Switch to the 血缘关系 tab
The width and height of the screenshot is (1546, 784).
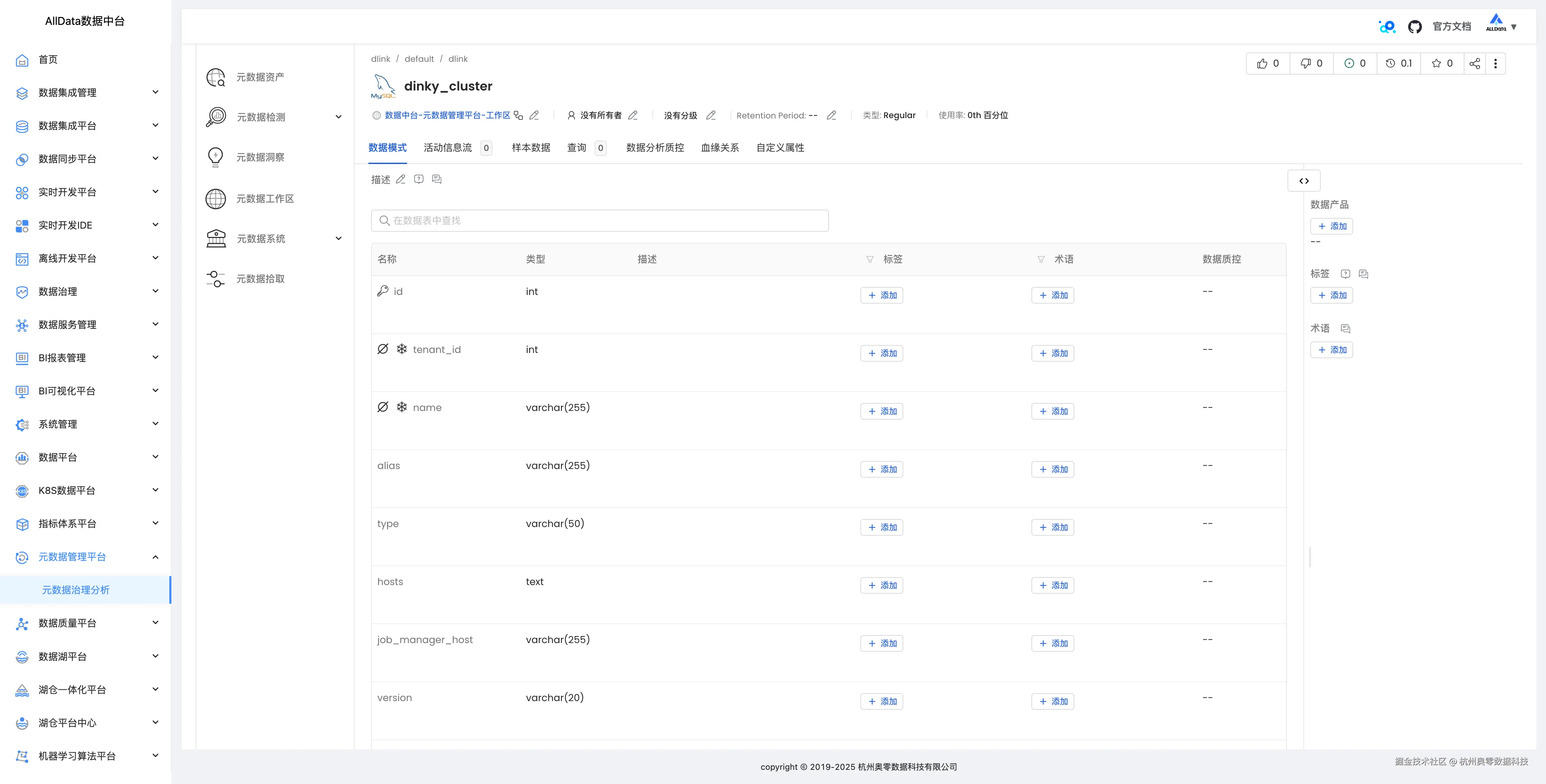click(719, 147)
